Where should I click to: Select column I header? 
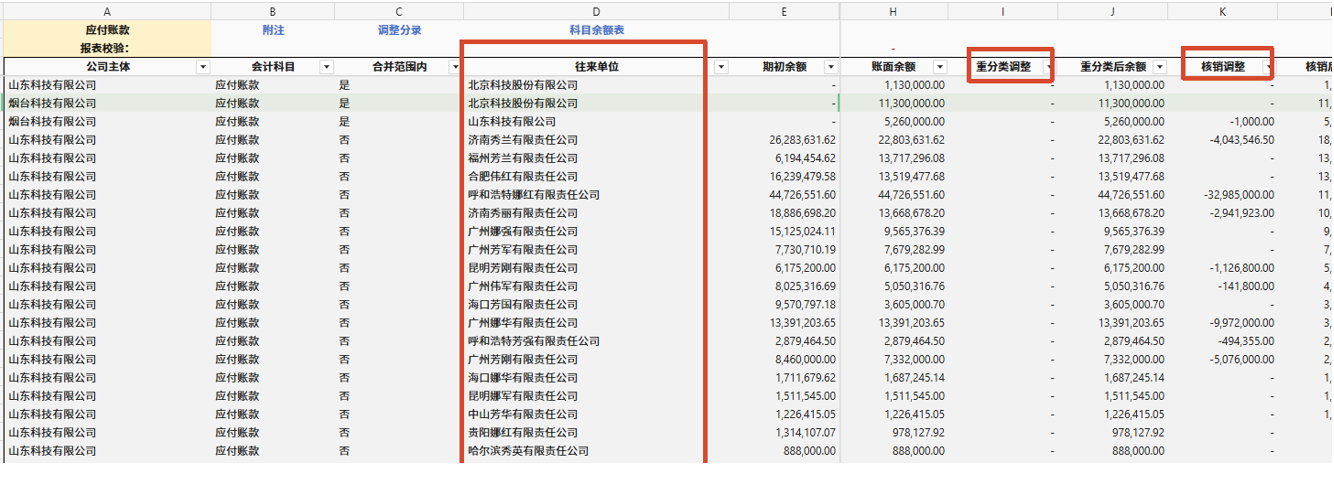coord(1003,11)
